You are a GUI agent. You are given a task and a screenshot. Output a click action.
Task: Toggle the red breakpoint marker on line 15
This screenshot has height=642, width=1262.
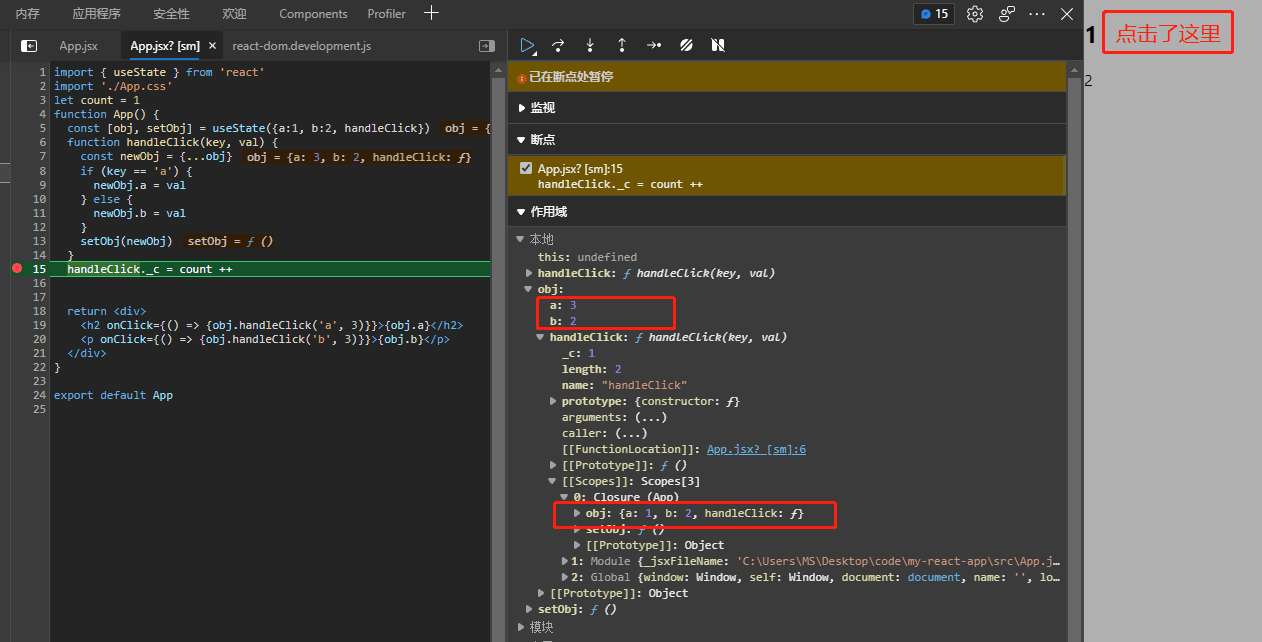click(16, 269)
